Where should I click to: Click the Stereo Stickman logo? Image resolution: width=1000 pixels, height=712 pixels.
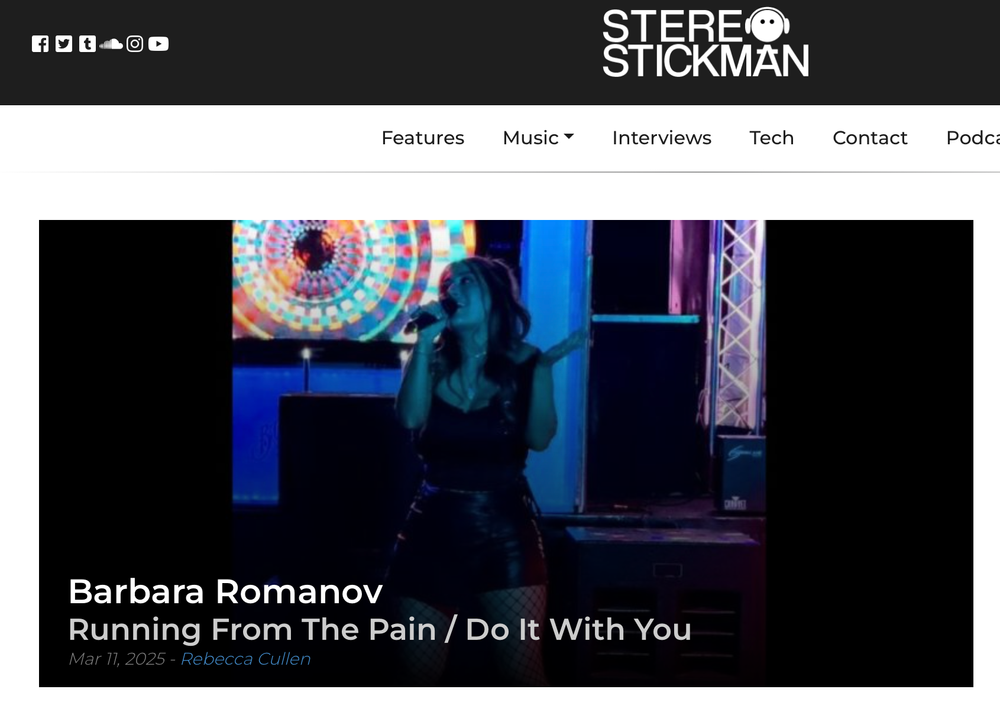click(705, 43)
